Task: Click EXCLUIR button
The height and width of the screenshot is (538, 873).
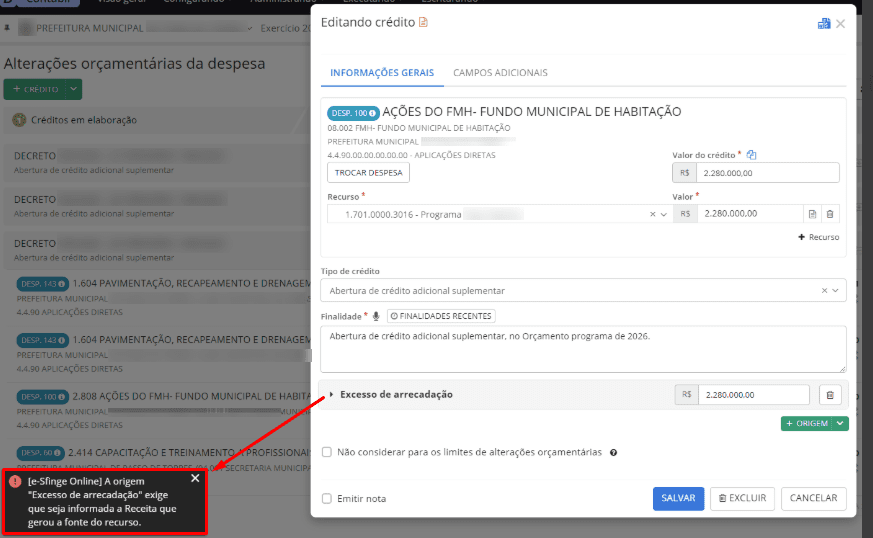Action: (743, 498)
